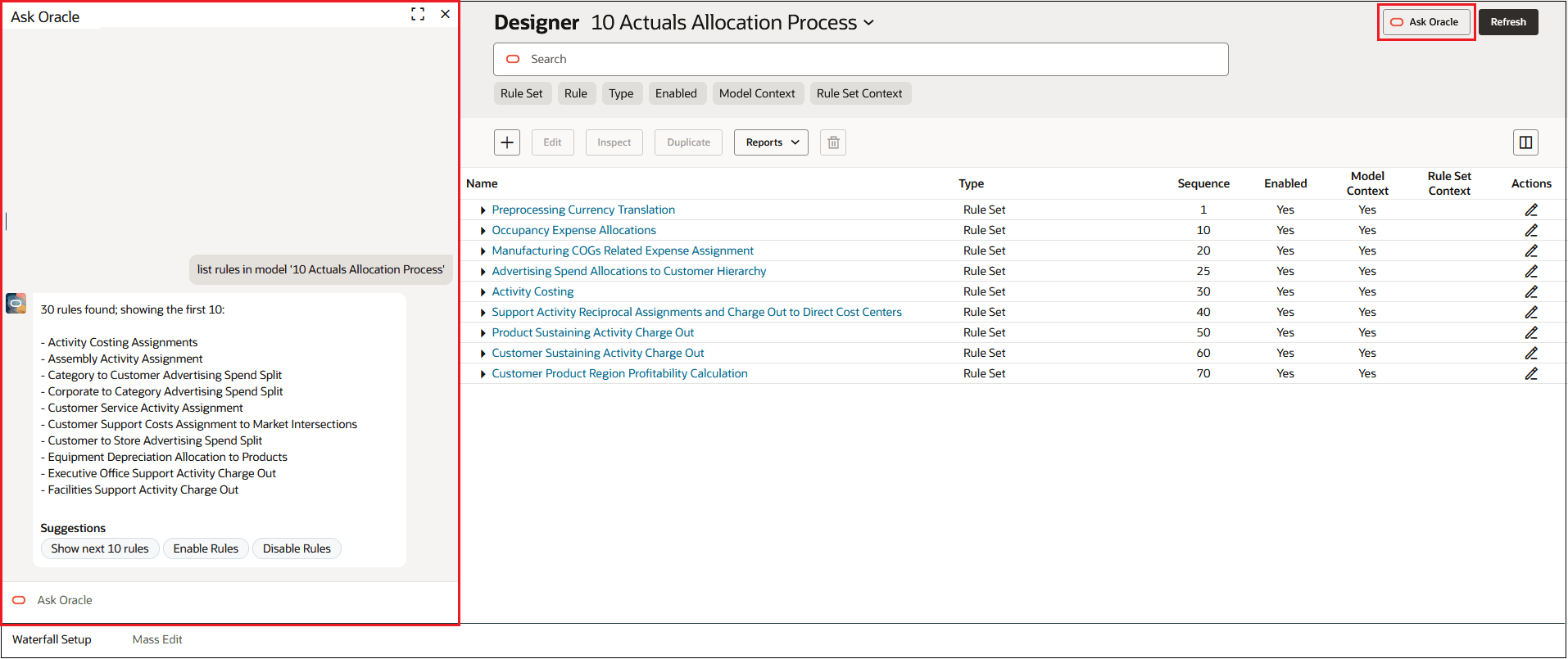Click the Oracle icon in the Ask Oracle input
Viewport: 1568px width, 659px height.
coord(19,600)
